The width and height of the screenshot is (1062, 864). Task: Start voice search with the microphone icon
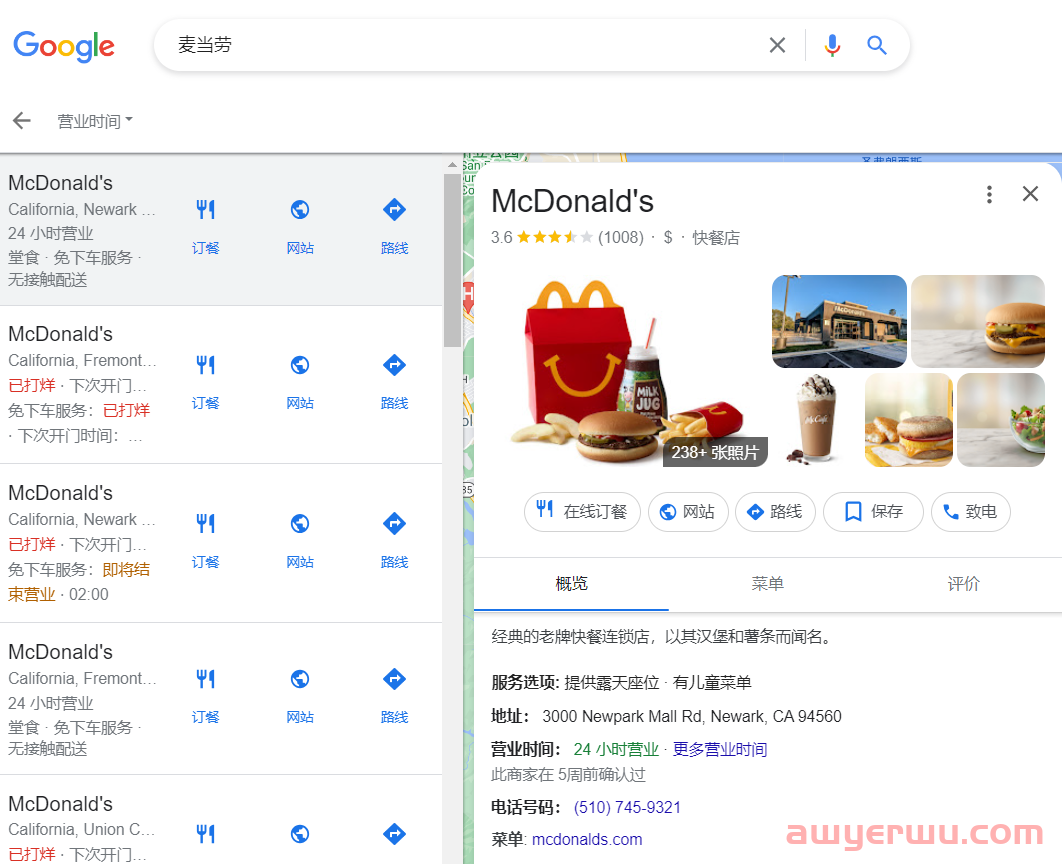832,45
